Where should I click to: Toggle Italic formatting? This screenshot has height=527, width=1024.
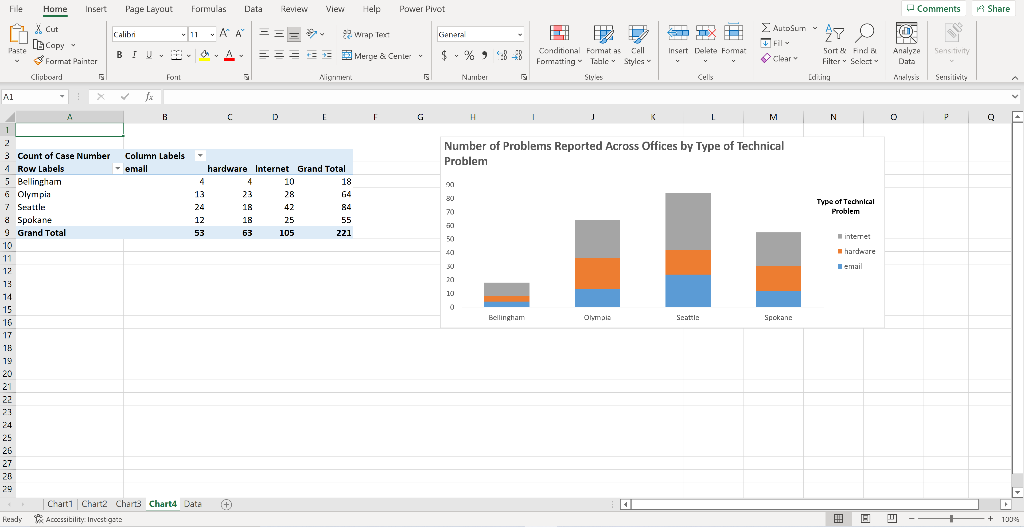point(134,56)
